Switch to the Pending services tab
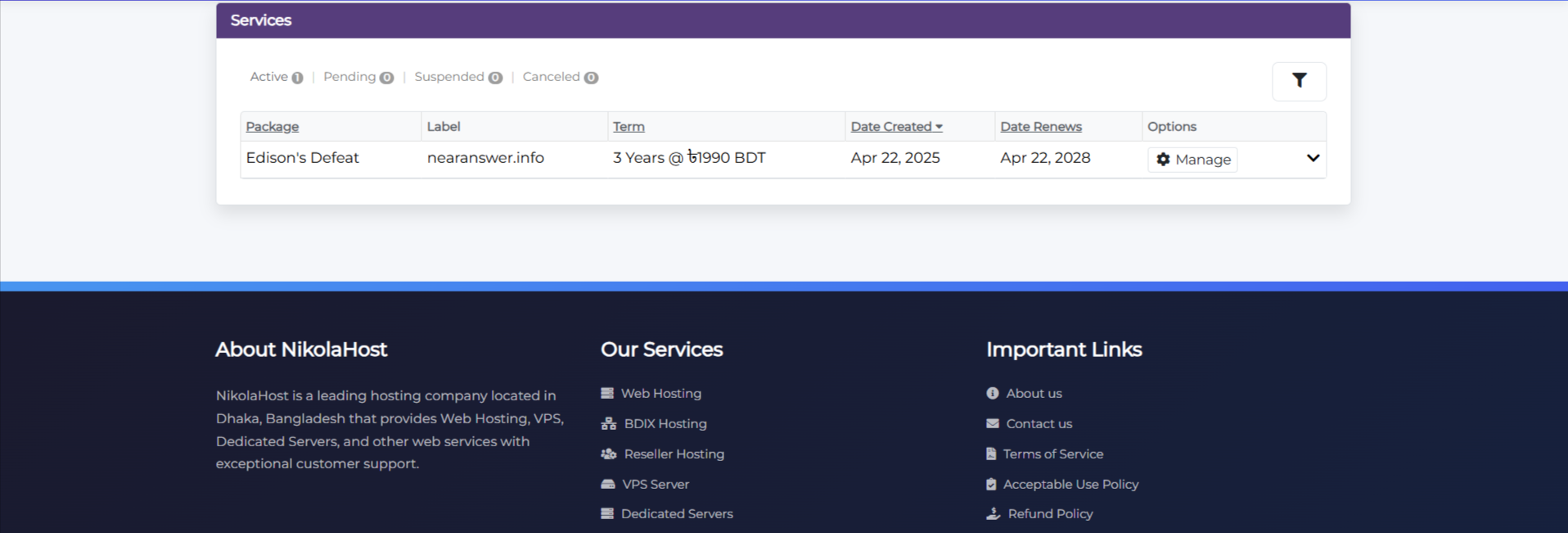This screenshot has height=533, width=1568. (349, 77)
